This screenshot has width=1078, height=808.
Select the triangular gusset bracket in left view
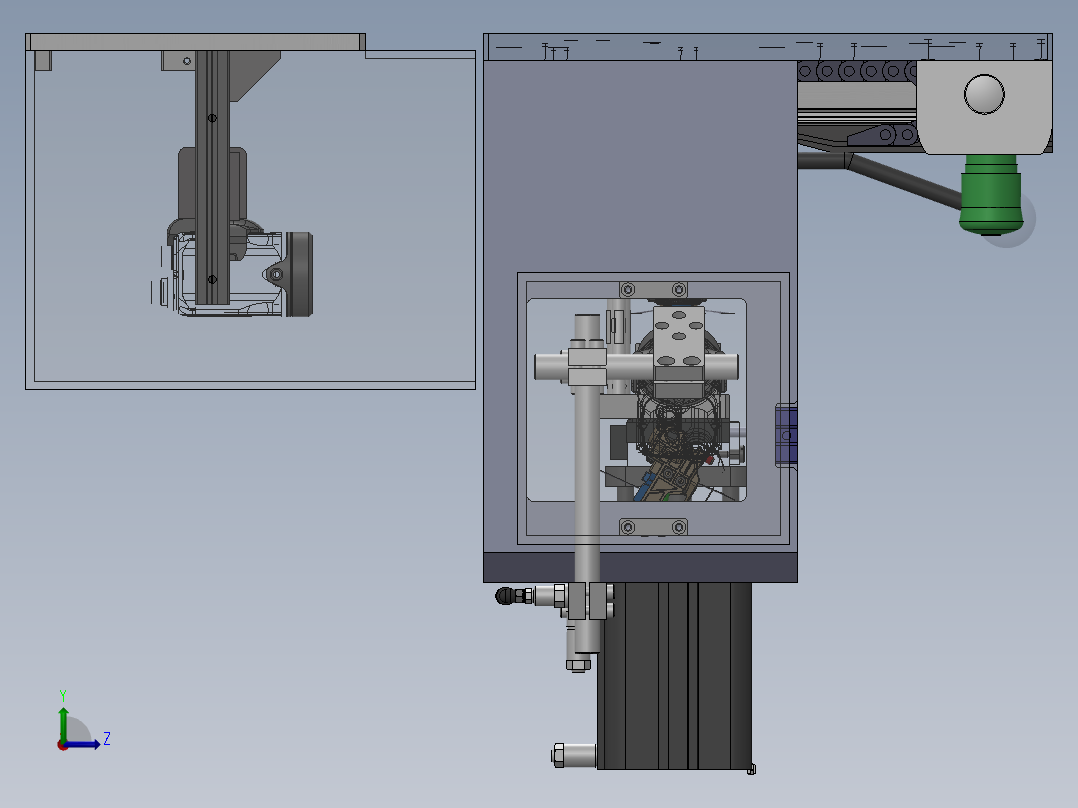point(253,76)
